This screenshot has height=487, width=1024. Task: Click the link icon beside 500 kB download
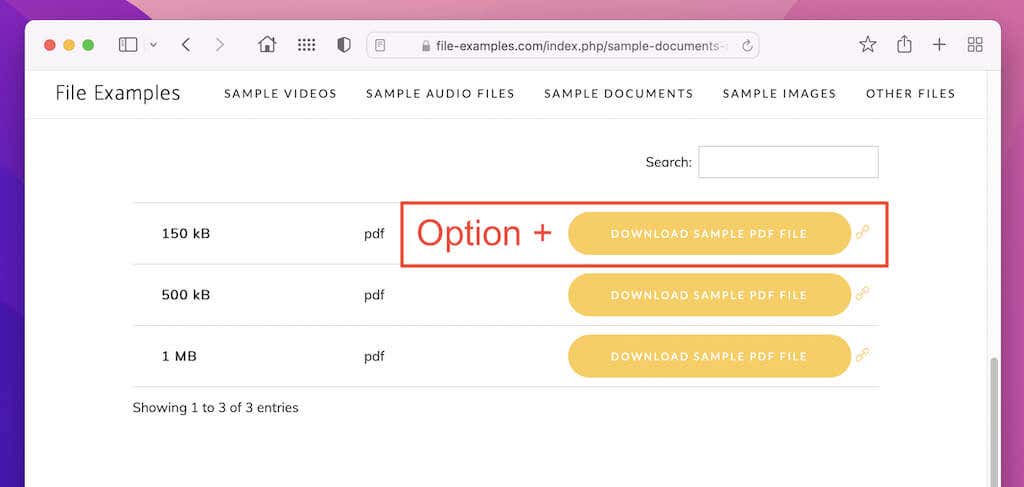863,294
